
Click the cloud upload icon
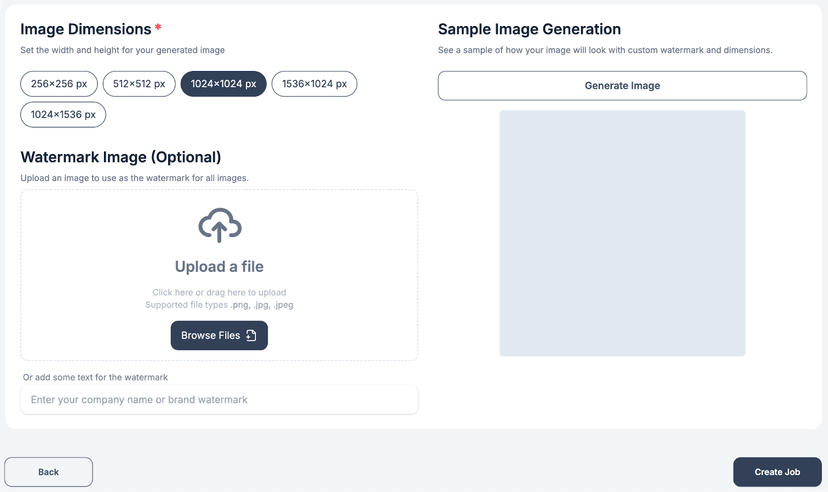click(x=220, y=225)
